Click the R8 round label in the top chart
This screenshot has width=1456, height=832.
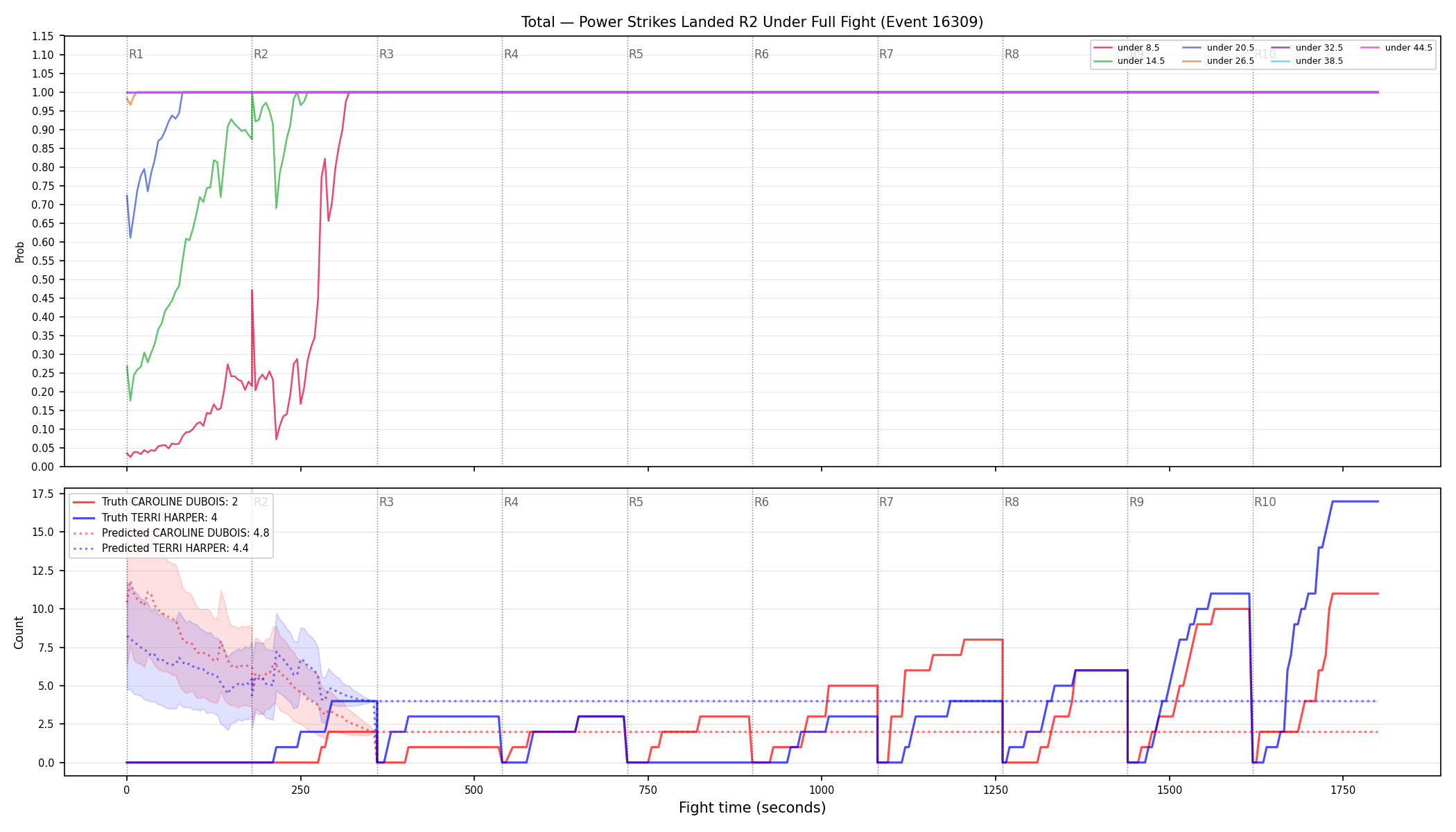(x=1012, y=54)
